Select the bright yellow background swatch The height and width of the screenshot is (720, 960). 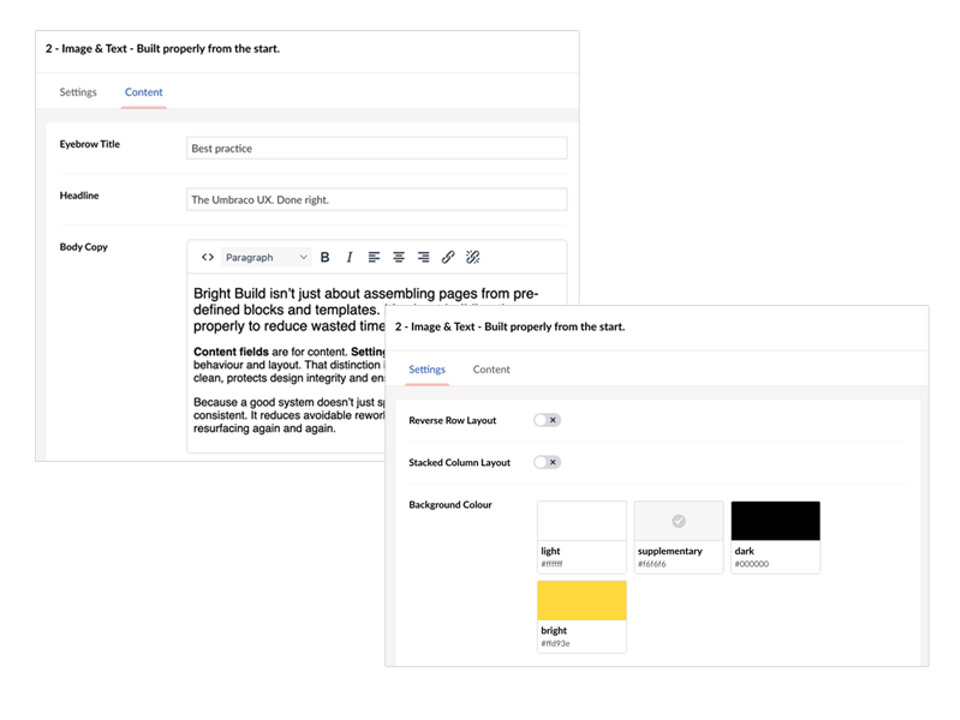pos(582,601)
